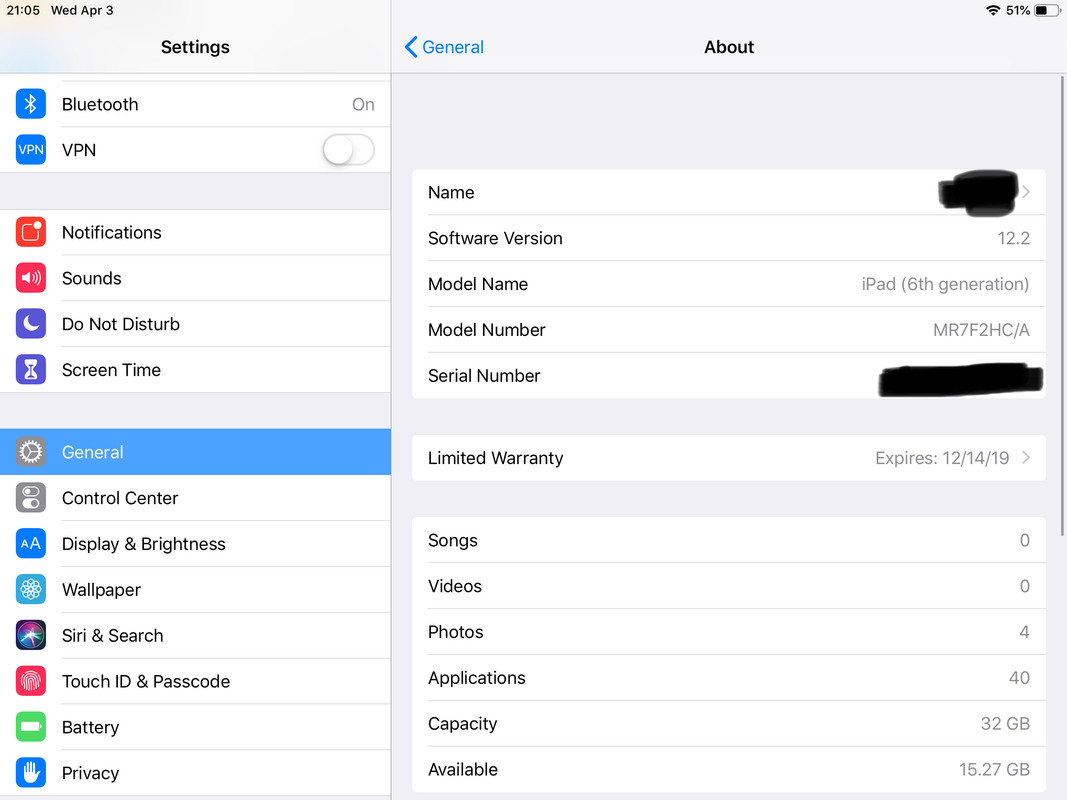
Task: Open Privacy settings label
Action: [x=91, y=773]
